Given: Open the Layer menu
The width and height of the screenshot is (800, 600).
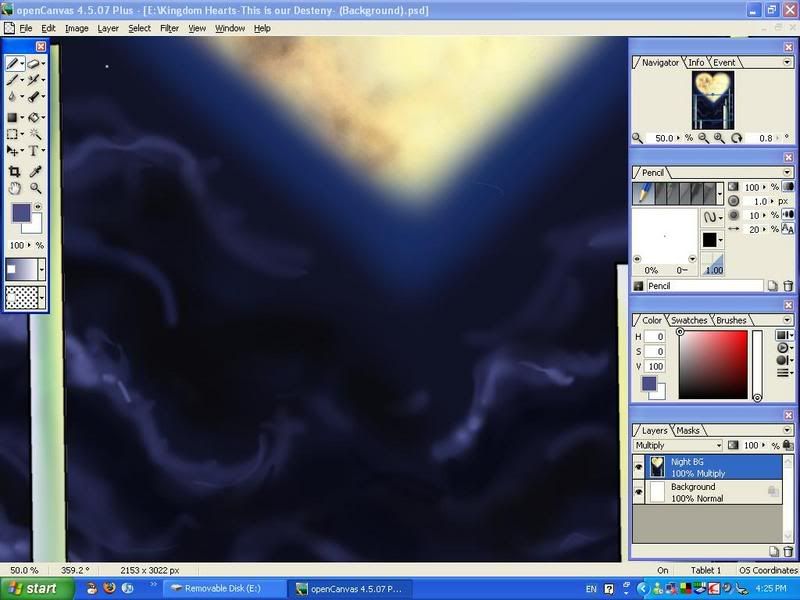Looking at the screenshot, I should (108, 29).
